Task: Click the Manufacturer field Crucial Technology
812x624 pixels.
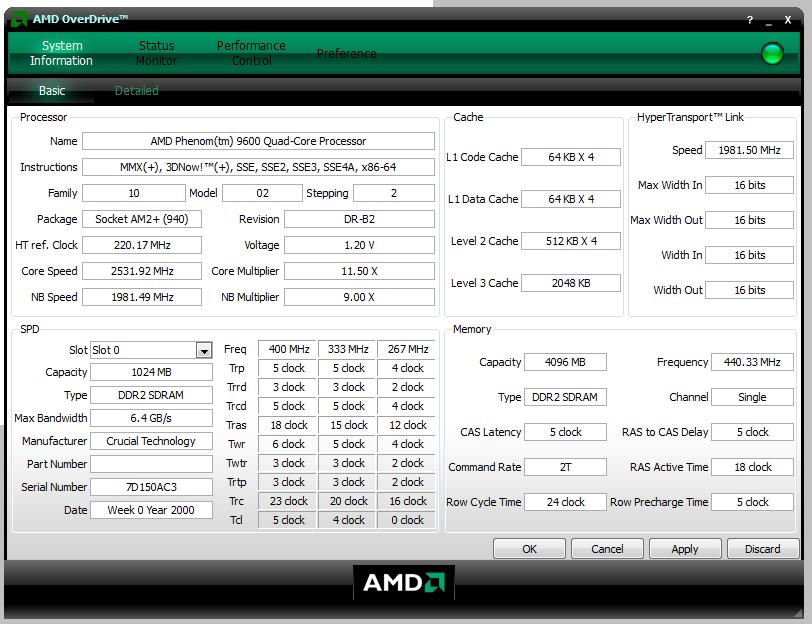Action: 151,441
